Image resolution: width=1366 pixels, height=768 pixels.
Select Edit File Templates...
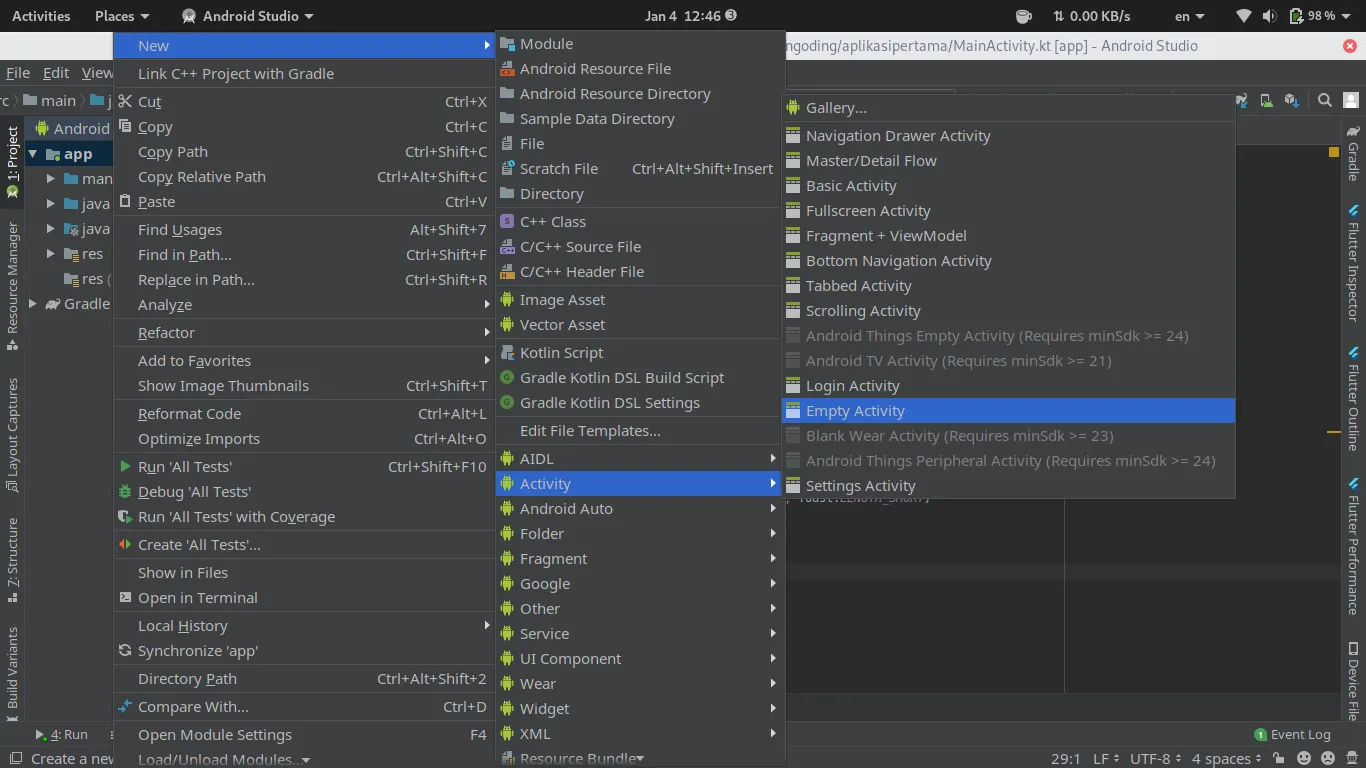(640, 431)
